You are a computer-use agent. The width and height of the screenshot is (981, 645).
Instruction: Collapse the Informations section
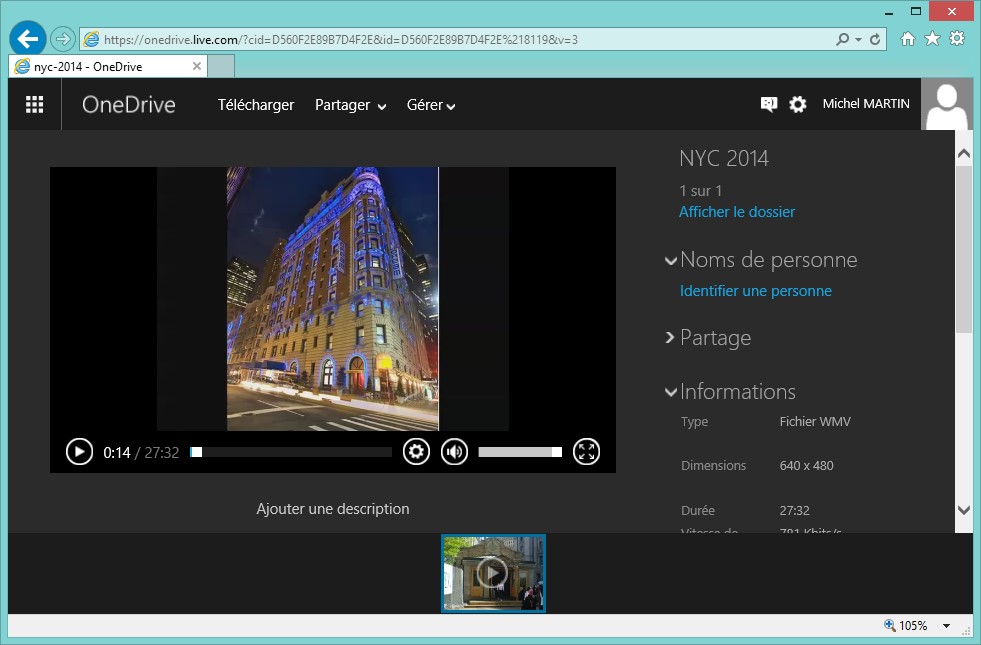(x=670, y=392)
